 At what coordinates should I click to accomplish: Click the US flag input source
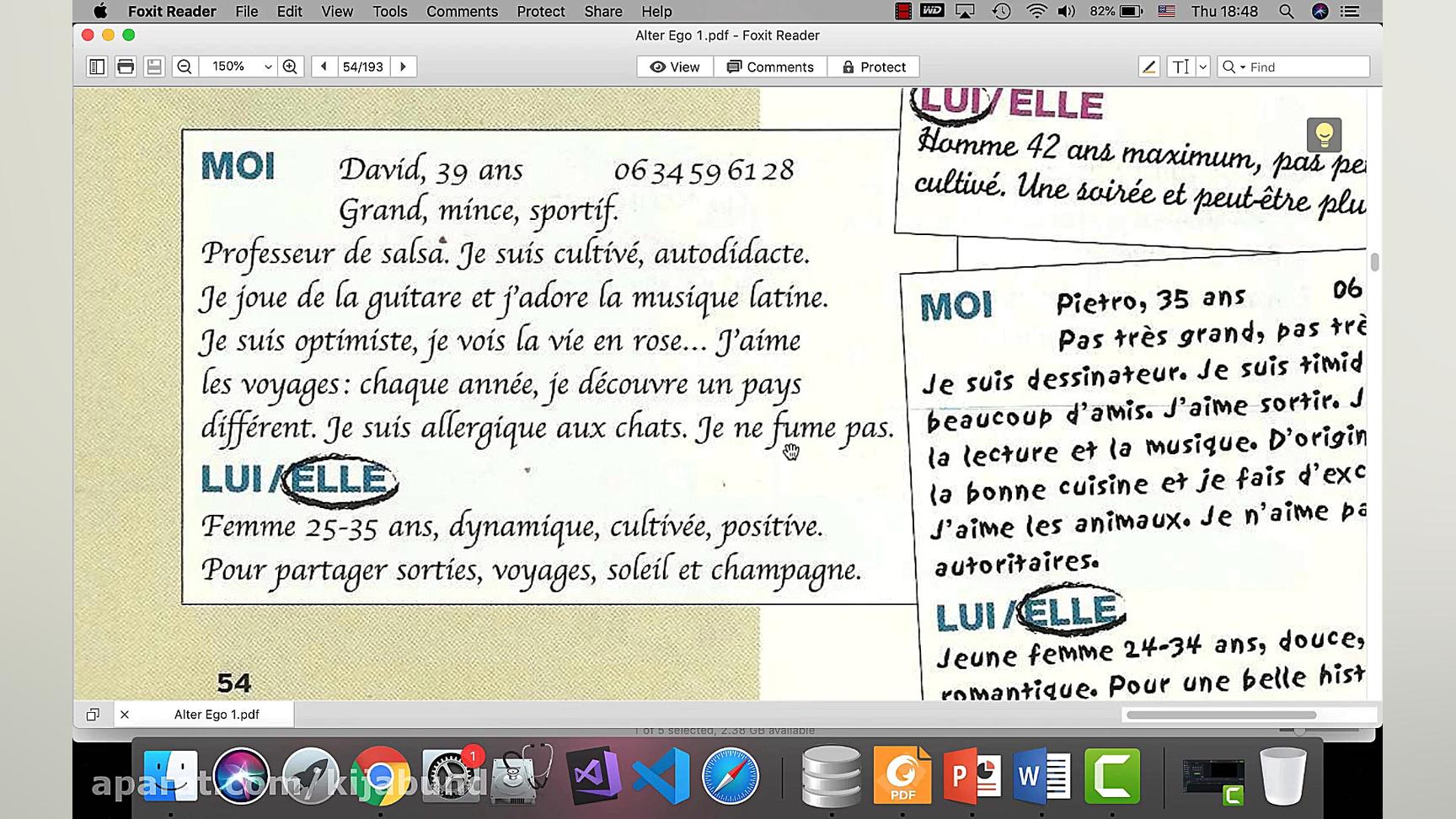[x=1166, y=11]
